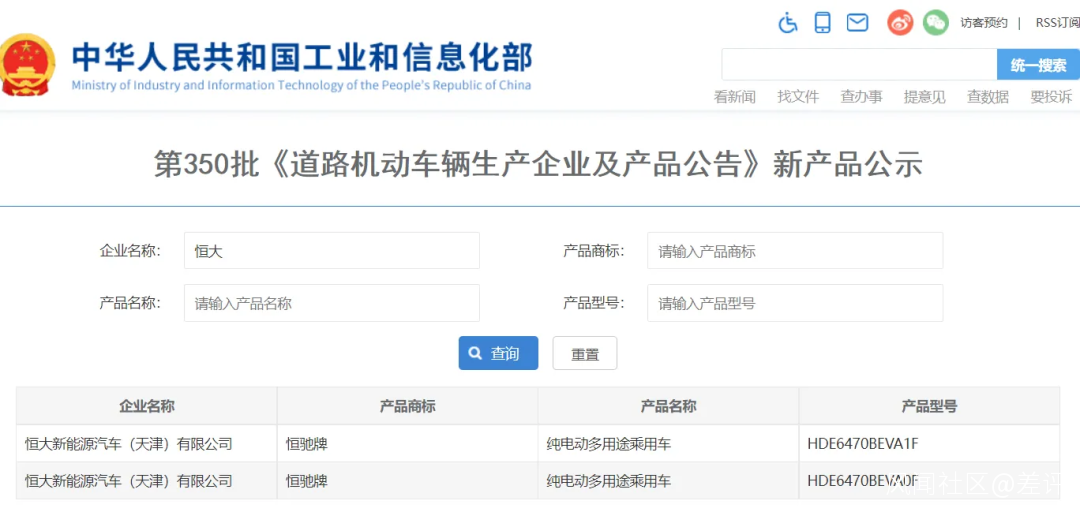Click the 统一搜索 search button
This screenshot has width=1080, height=512.
[x=1038, y=65]
